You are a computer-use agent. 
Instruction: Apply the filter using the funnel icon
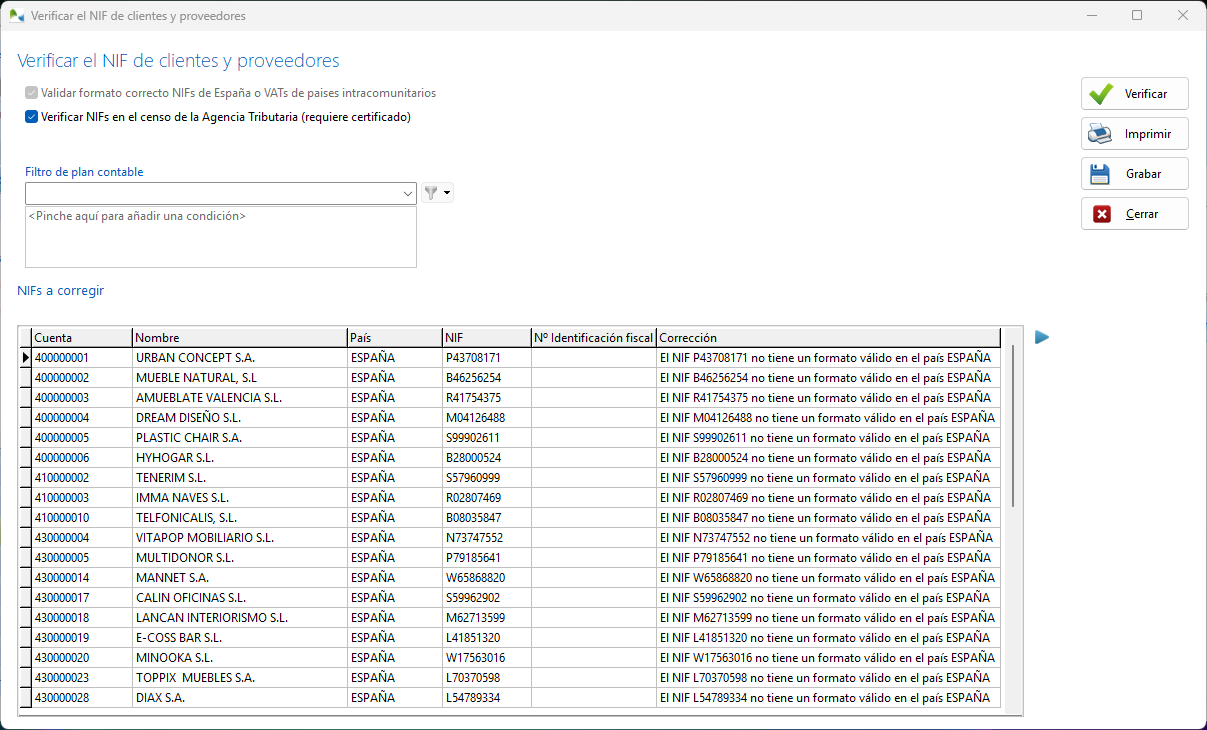(430, 192)
